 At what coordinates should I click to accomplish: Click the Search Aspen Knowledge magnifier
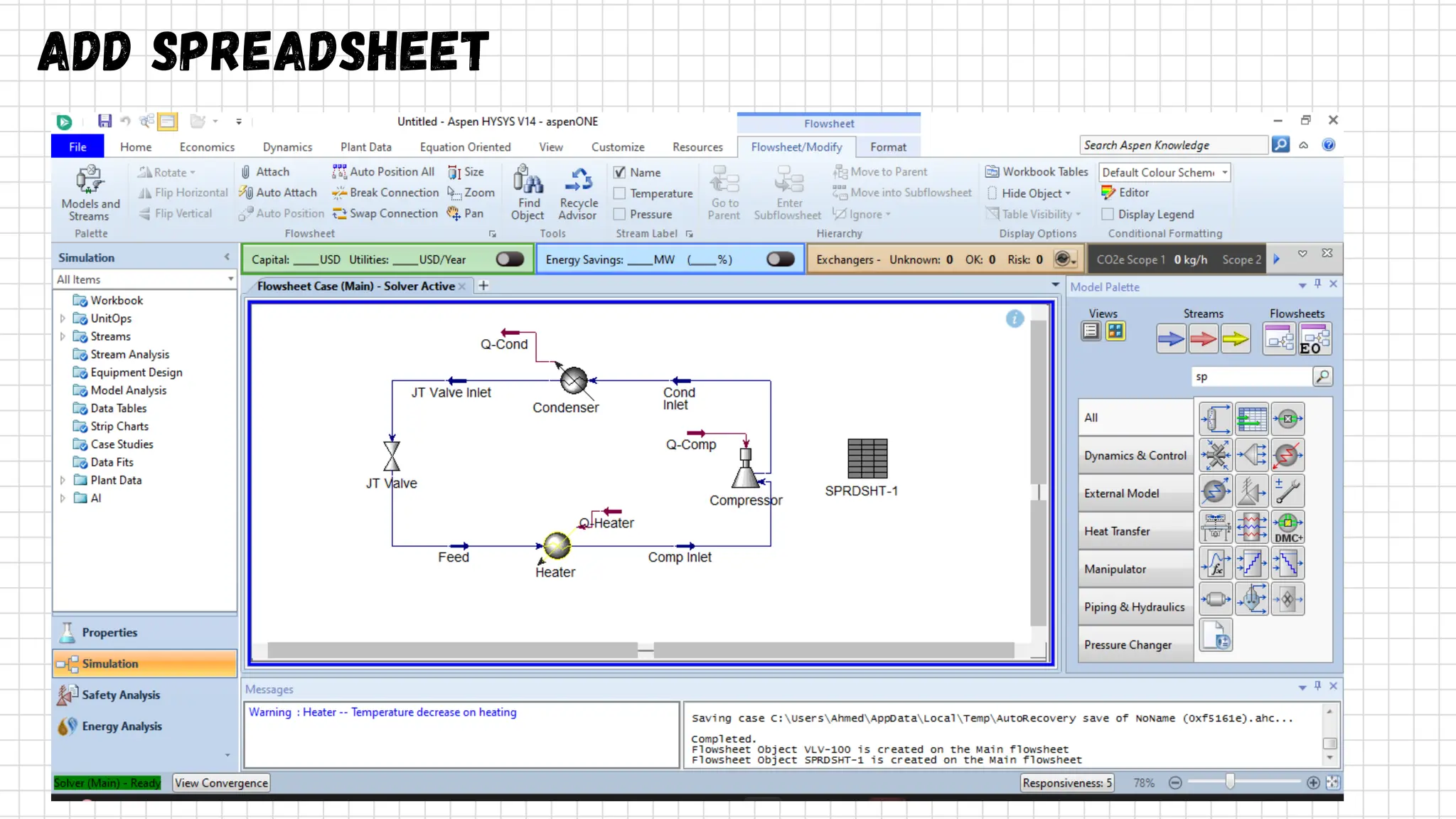coord(1280,145)
